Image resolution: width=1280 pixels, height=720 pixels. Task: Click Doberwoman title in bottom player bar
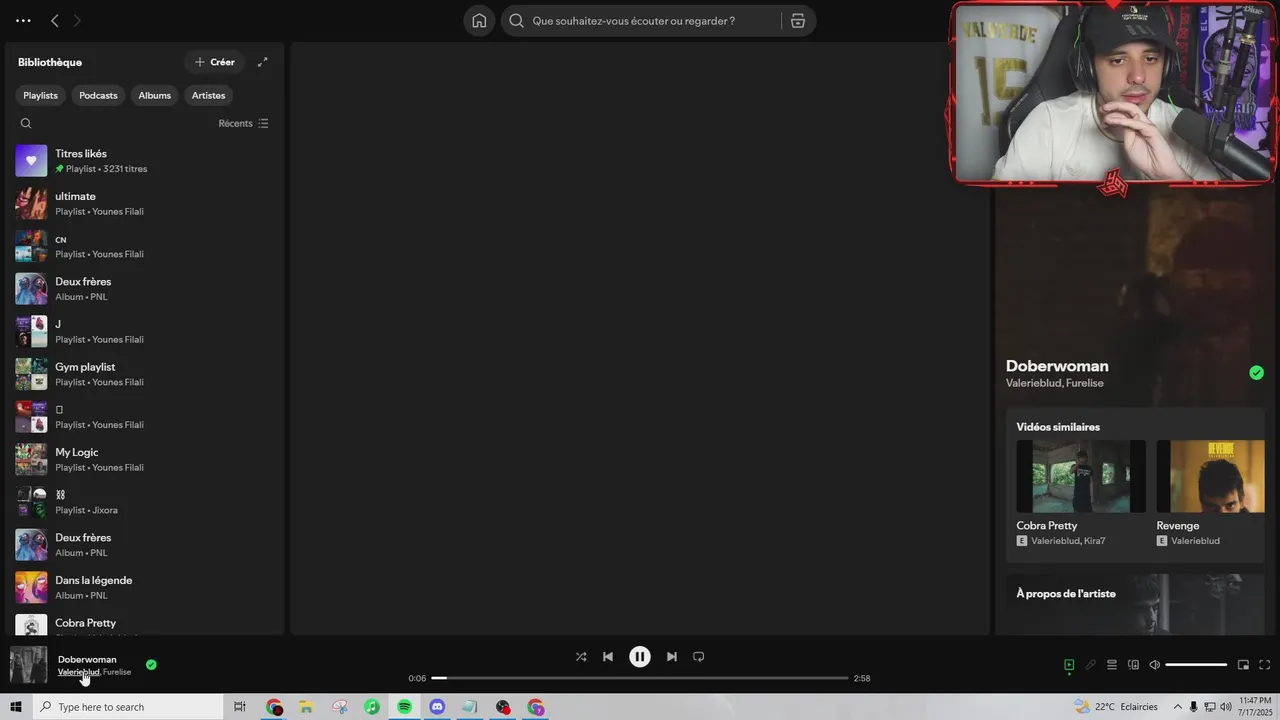tap(87, 659)
